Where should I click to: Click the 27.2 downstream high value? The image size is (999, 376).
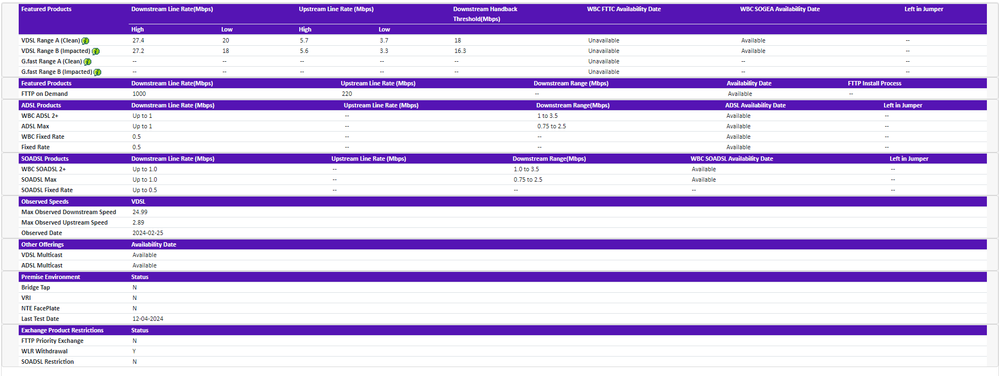coord(138,51)
